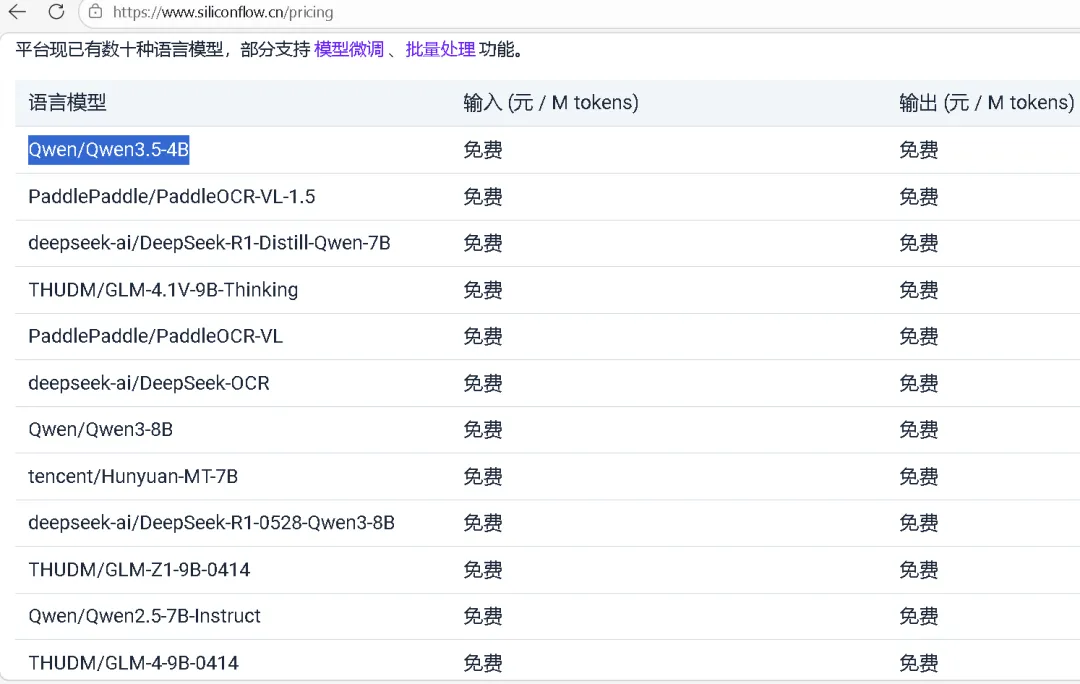
Task: Click output price 免费 for Qwen/Qwen3-8B
Action: (919, 430)
